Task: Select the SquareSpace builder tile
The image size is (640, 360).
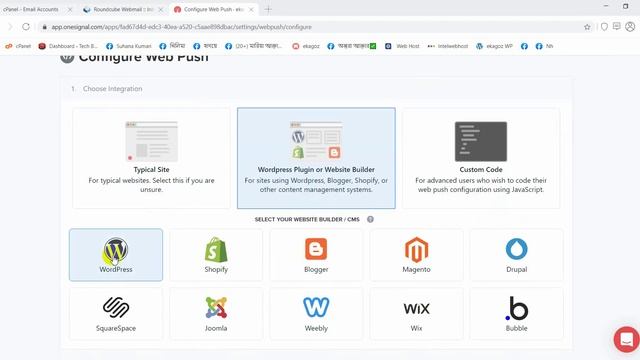Action: (x=116, y=313)
